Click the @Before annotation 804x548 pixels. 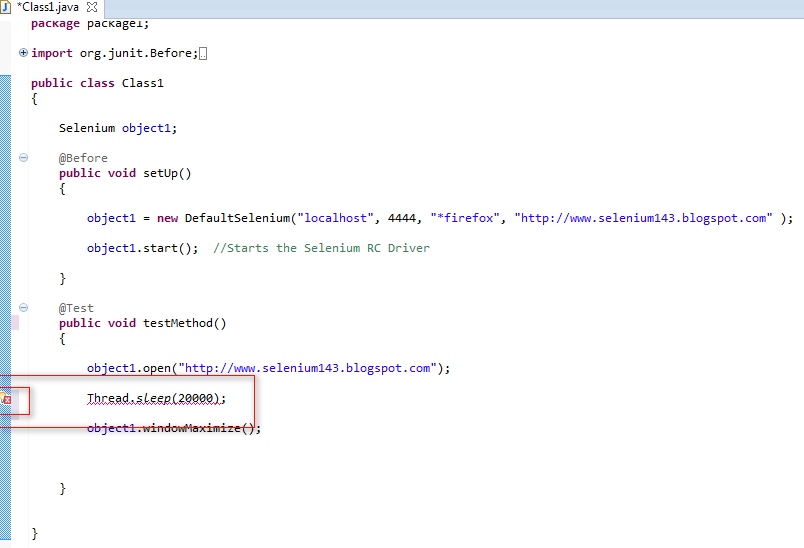[x=83, y=158]
